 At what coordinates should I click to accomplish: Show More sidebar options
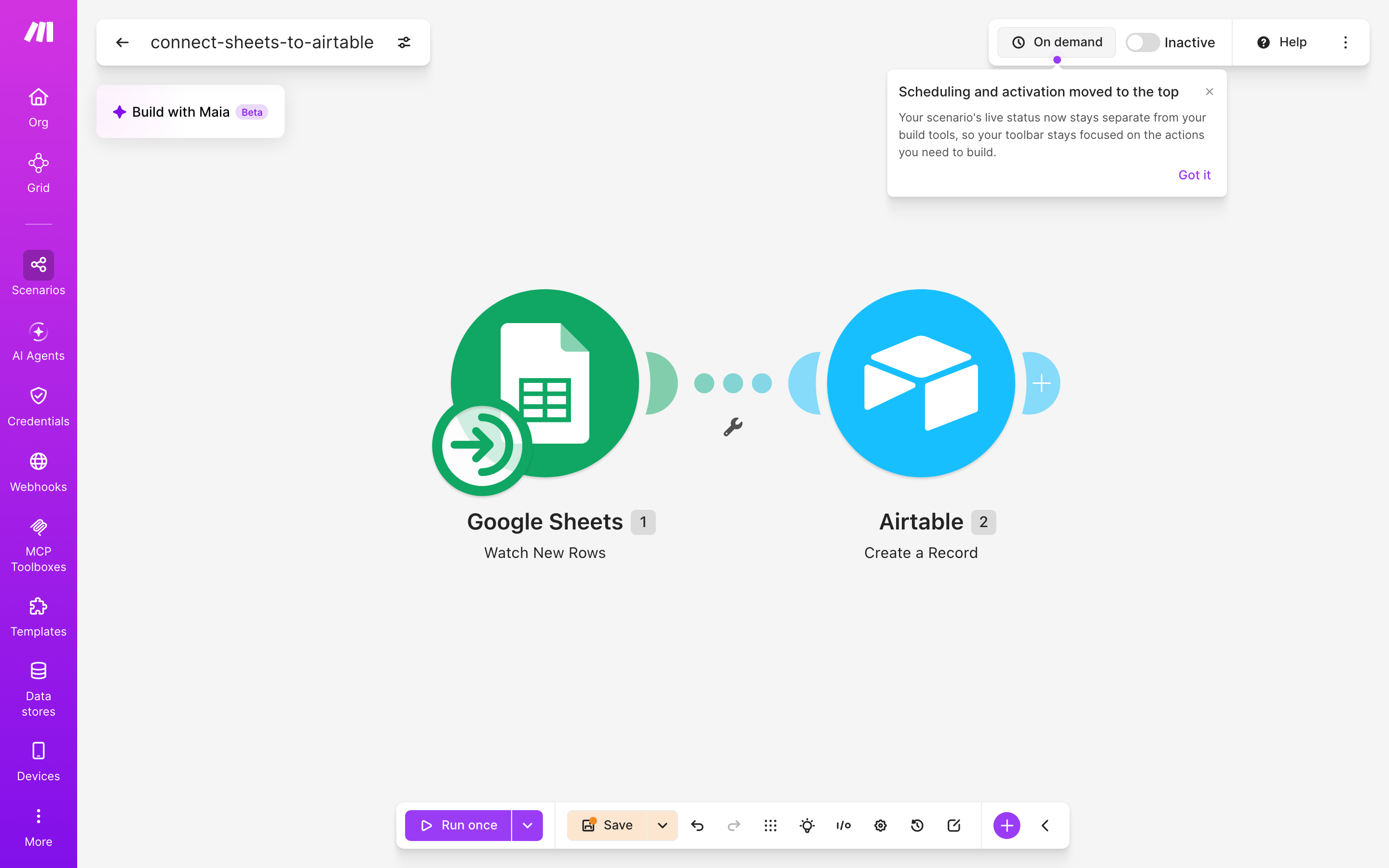point(39,827)
